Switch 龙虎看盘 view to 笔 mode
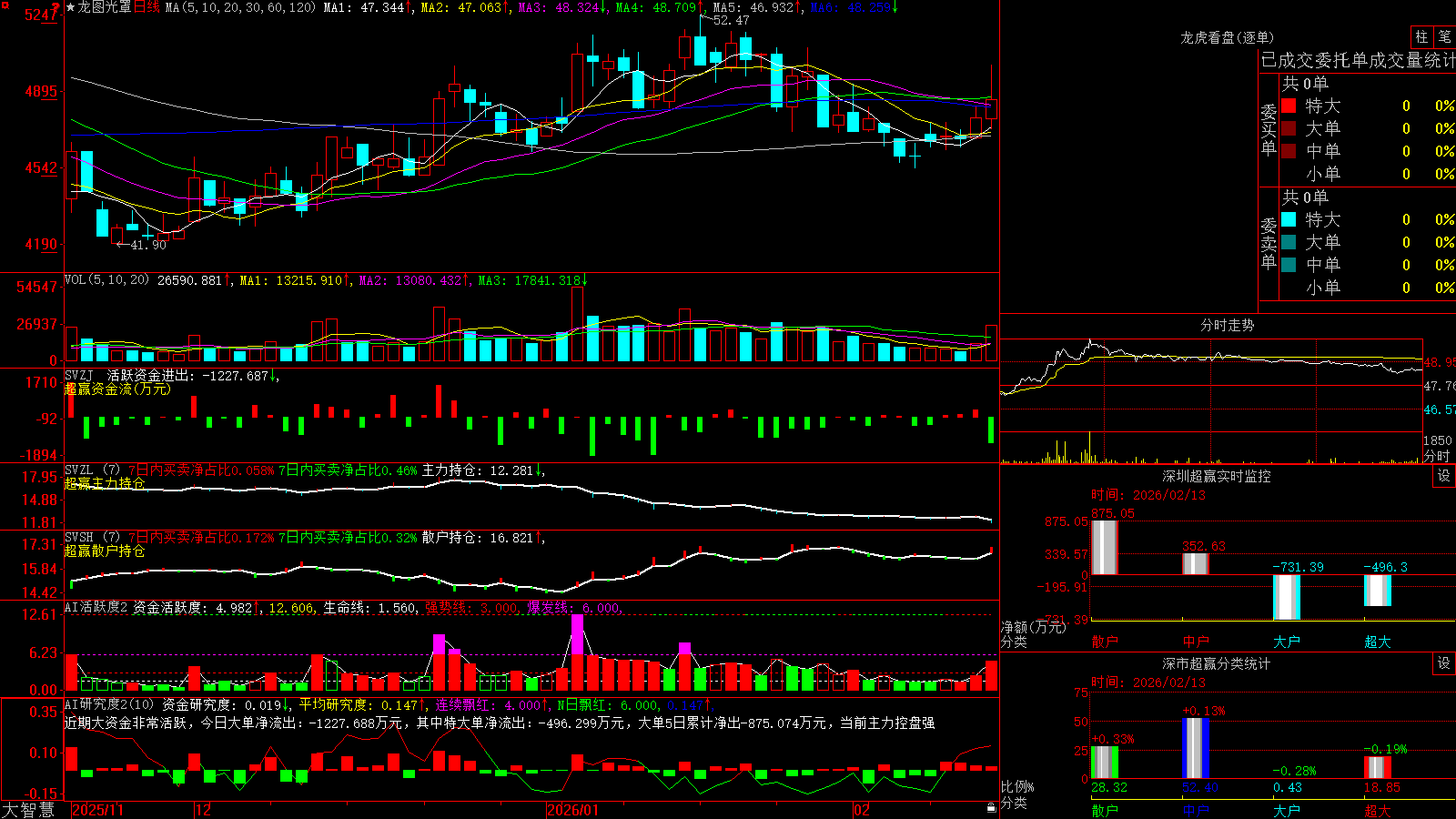1456x819 pixels. click(x=1445, y=36)
